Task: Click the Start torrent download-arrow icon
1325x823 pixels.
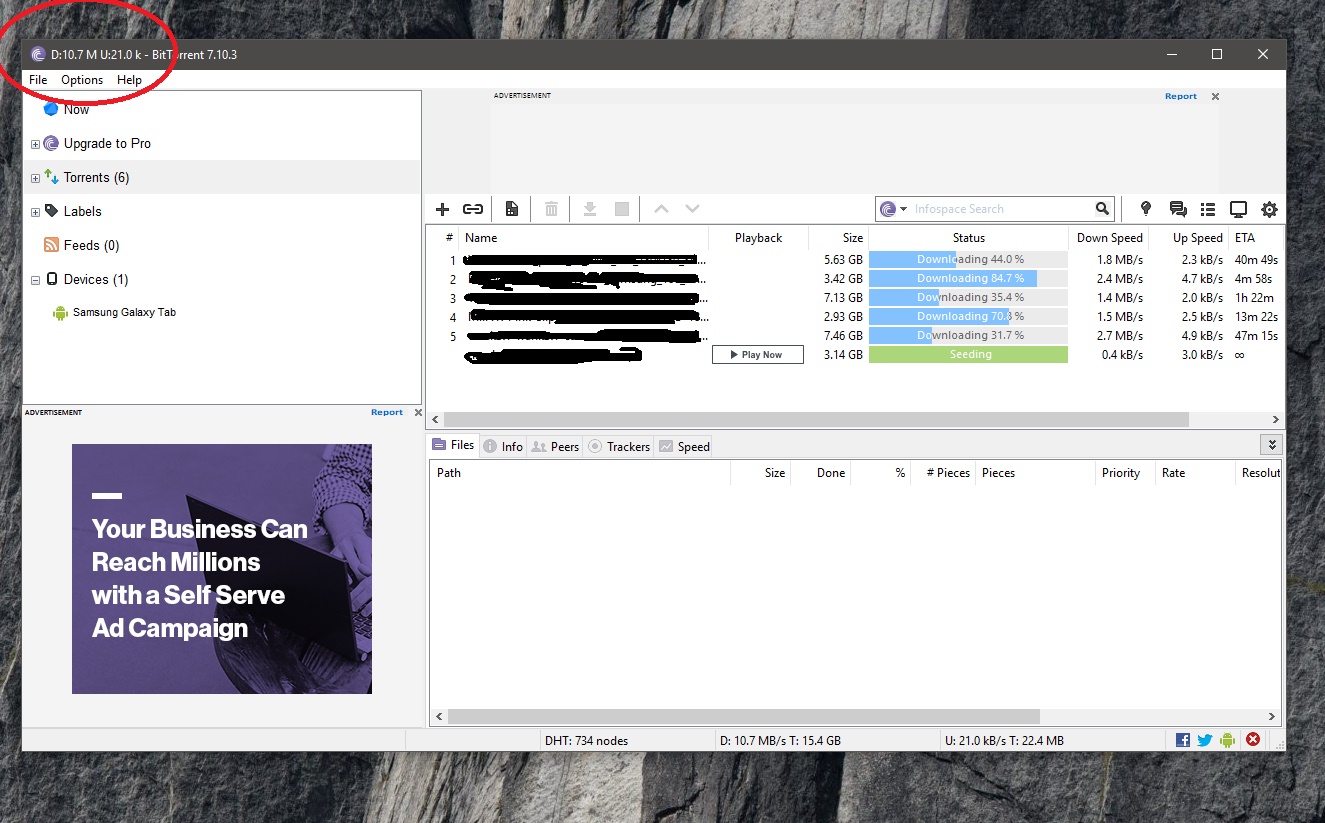Action: [x=590, y=209]
